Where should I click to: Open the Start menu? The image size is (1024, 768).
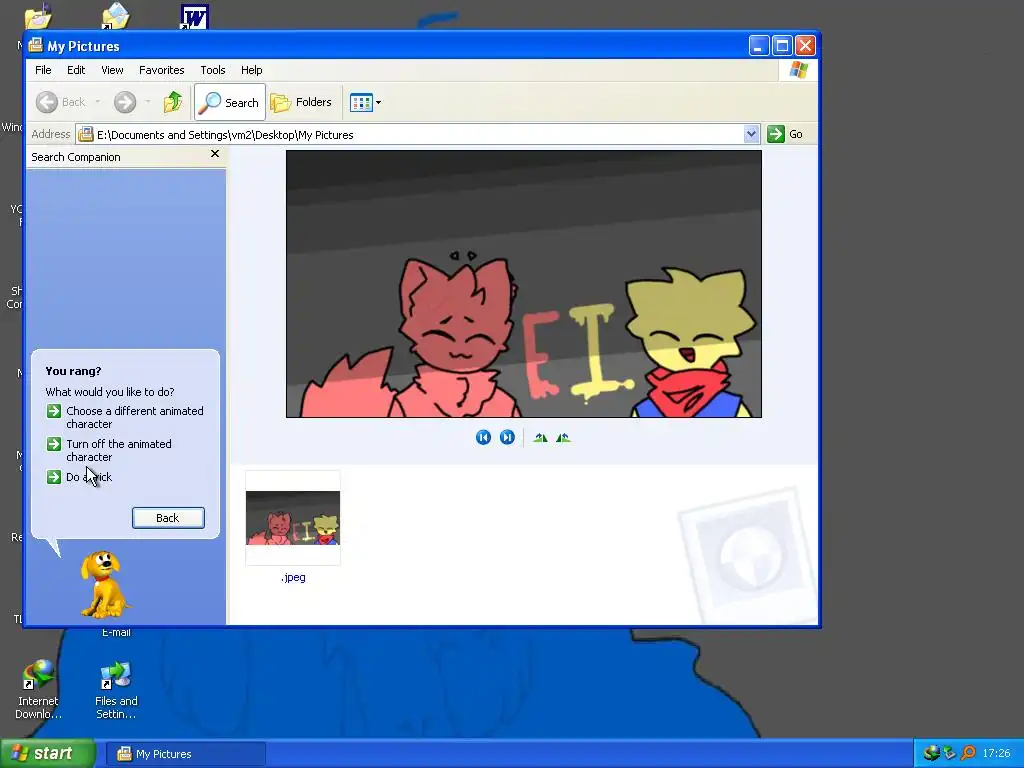coord(48,754)
